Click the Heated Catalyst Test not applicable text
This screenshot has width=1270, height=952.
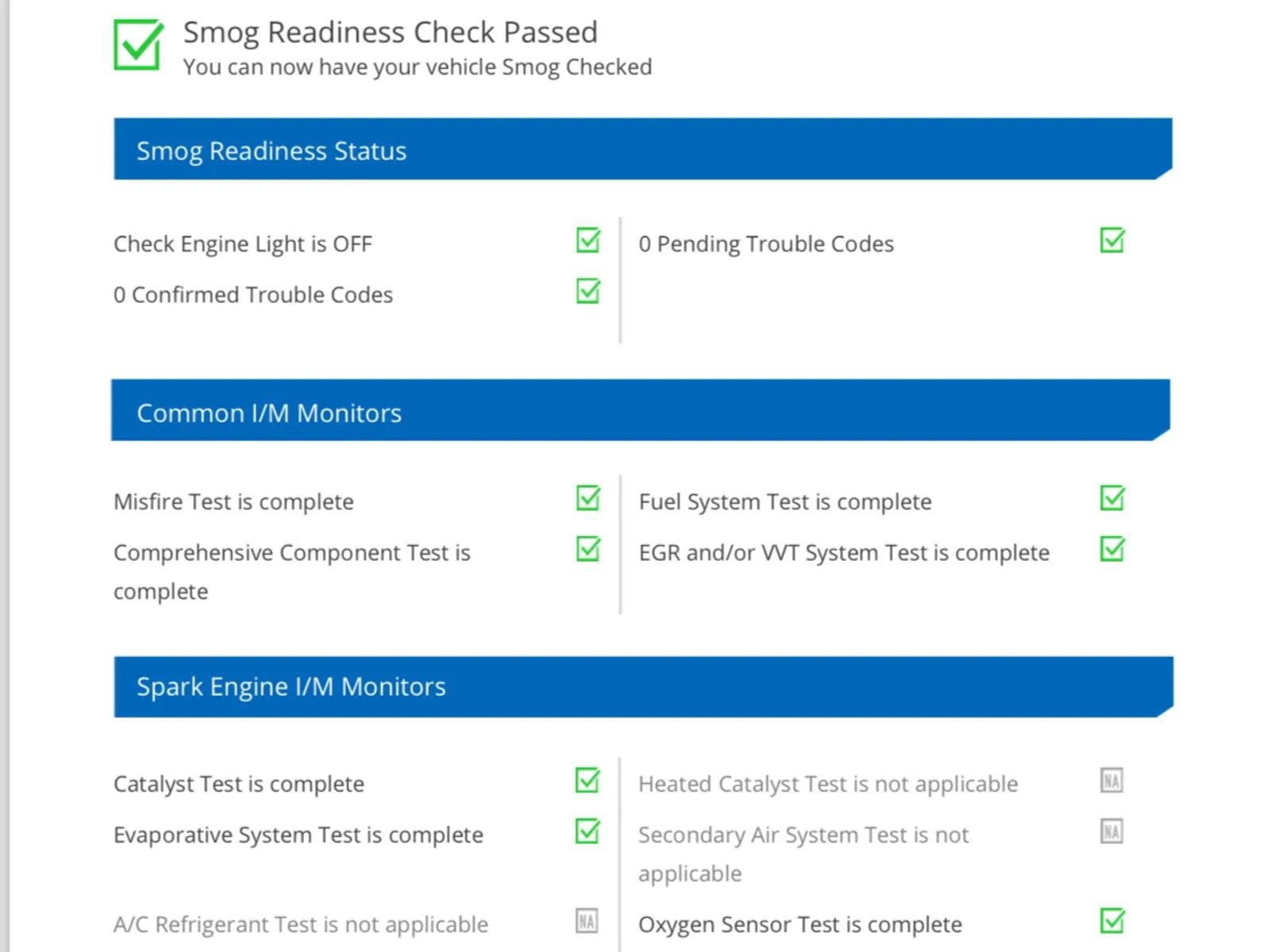click(828, 784)
